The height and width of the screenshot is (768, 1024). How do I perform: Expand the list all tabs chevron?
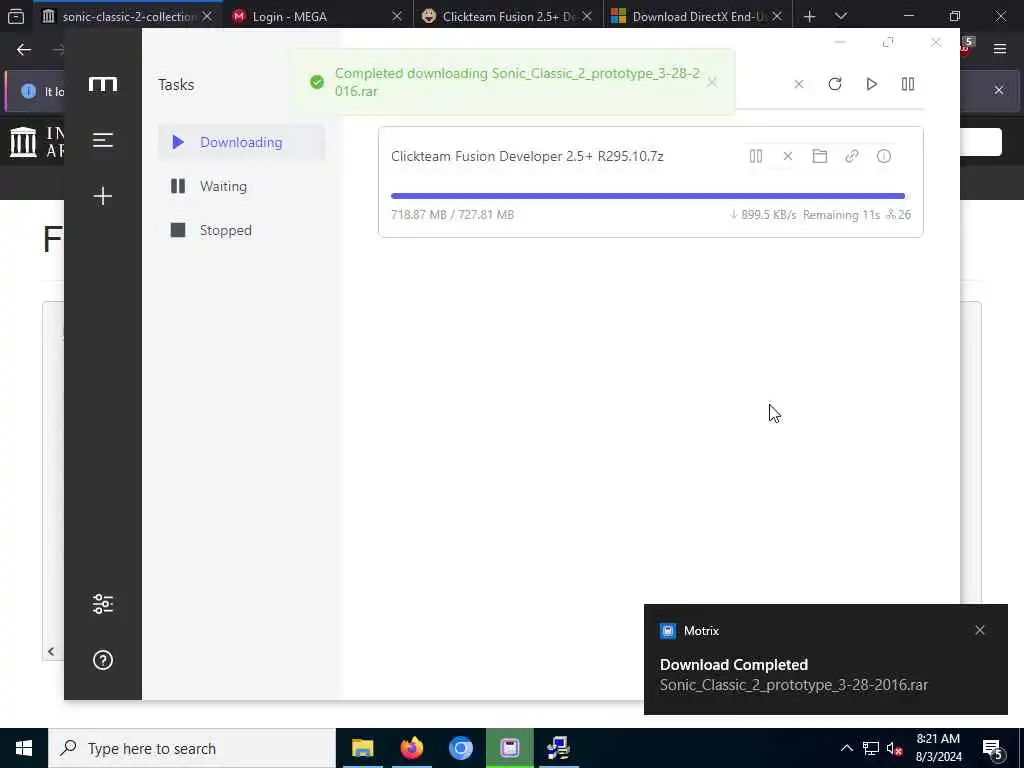click(x=841, y=16)
